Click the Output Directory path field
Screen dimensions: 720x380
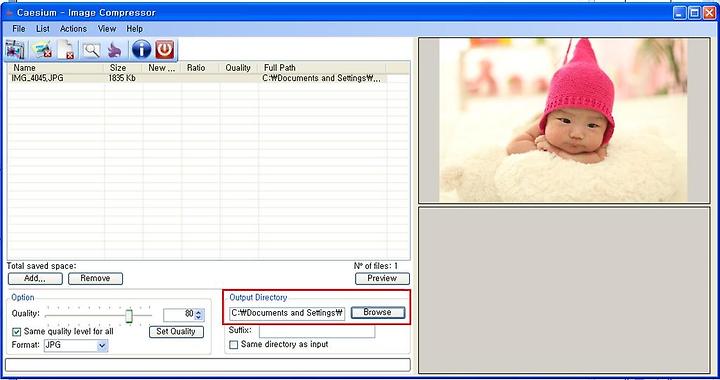tap(287, 313)
